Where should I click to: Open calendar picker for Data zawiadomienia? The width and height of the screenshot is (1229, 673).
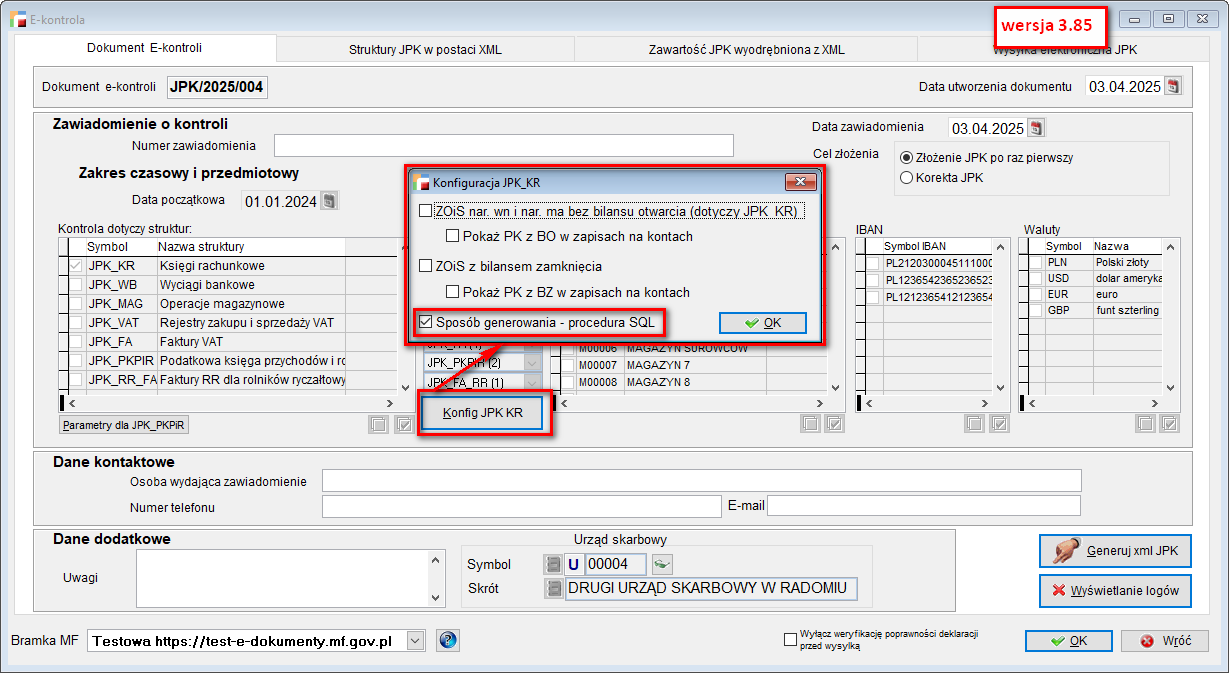pos(1036,128)
